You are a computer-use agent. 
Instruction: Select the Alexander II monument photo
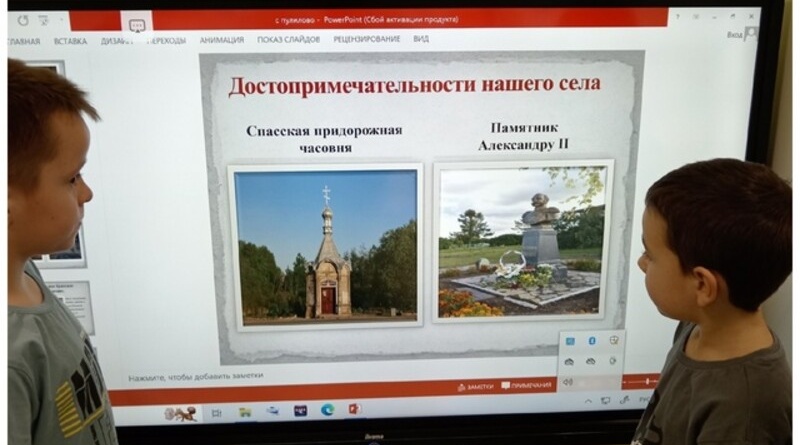pos(522,243)
